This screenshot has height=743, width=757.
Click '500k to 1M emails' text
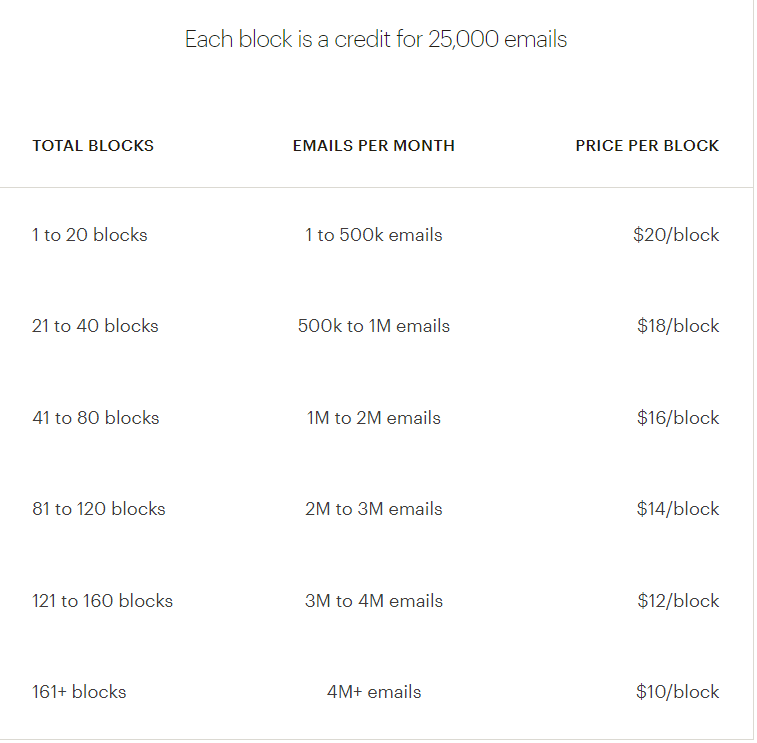coord(374,326)
